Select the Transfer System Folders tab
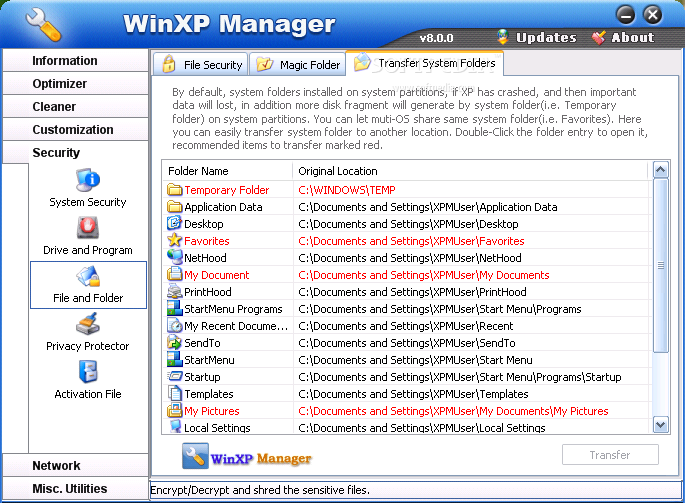This screenshot has width=685, height=503. [x=425, y=63]
